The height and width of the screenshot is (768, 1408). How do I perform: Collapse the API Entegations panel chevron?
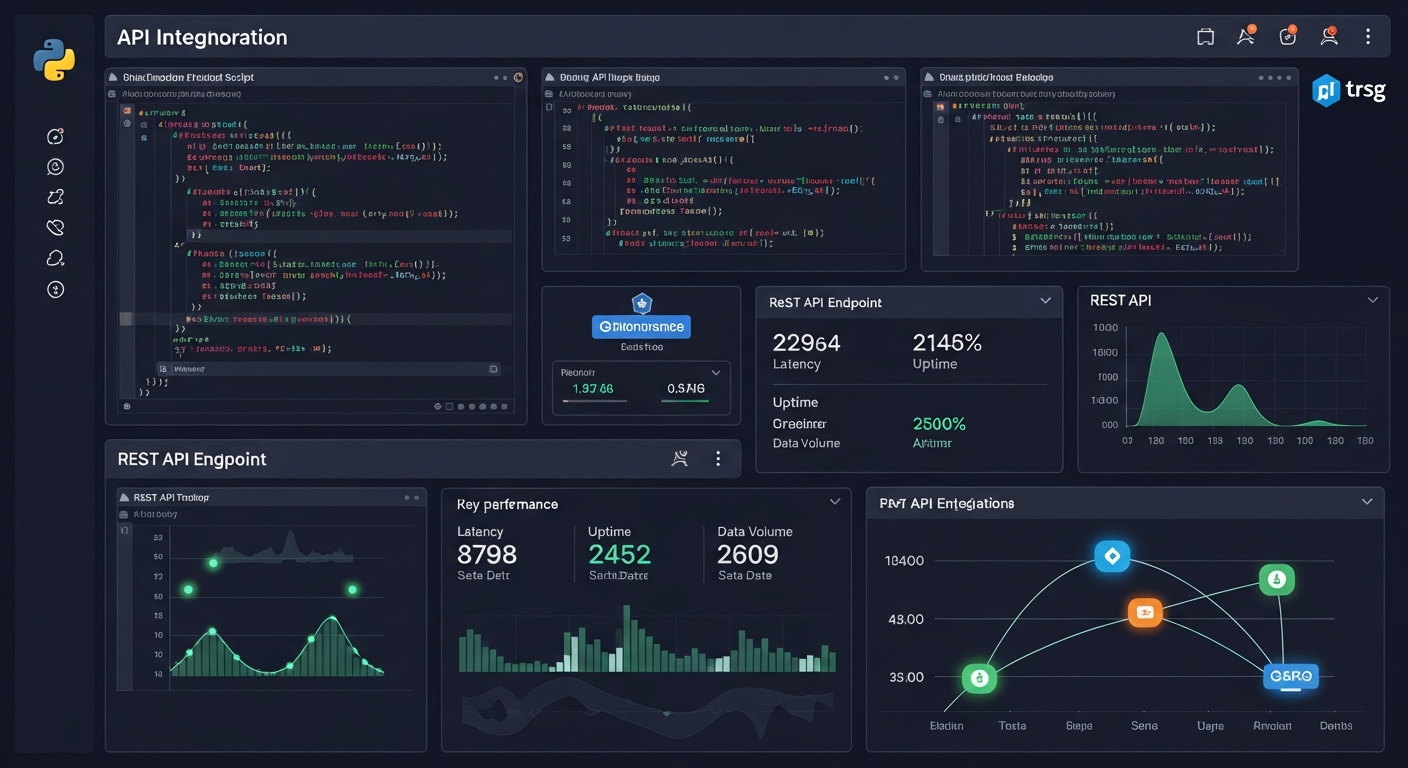tap(1367, 502)
